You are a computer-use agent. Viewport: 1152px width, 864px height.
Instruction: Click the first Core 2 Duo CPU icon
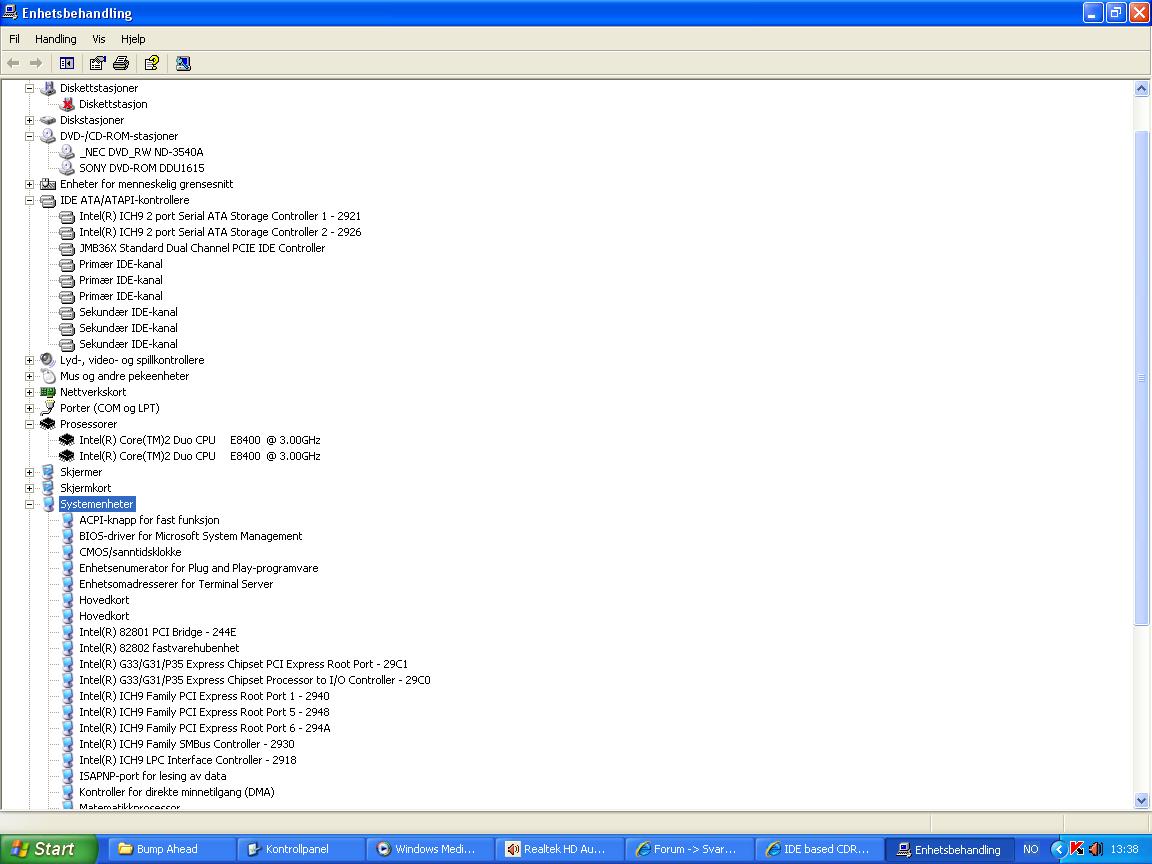click(67, 440)
